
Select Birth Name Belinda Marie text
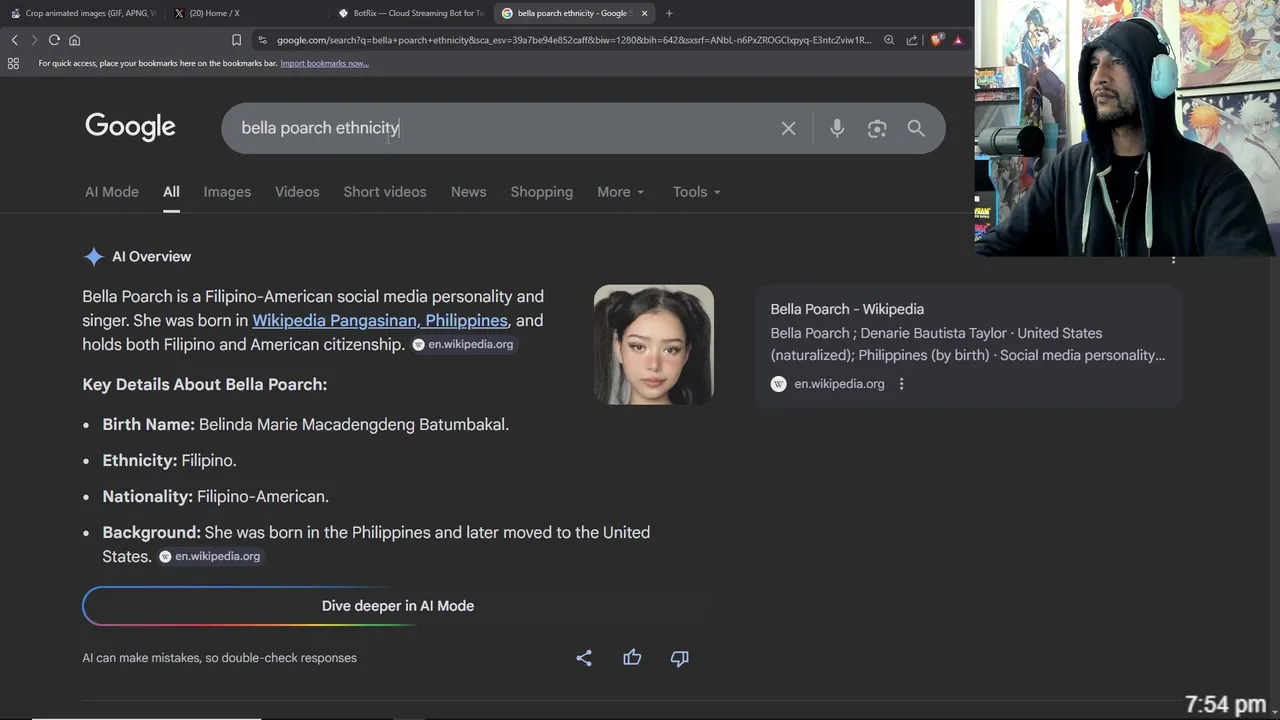(x=305, y=424)
